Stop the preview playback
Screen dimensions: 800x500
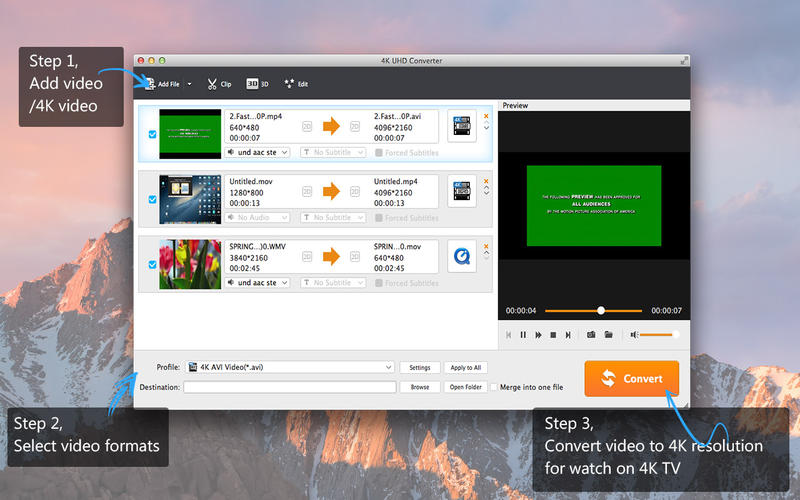click(x=553, y=335)
